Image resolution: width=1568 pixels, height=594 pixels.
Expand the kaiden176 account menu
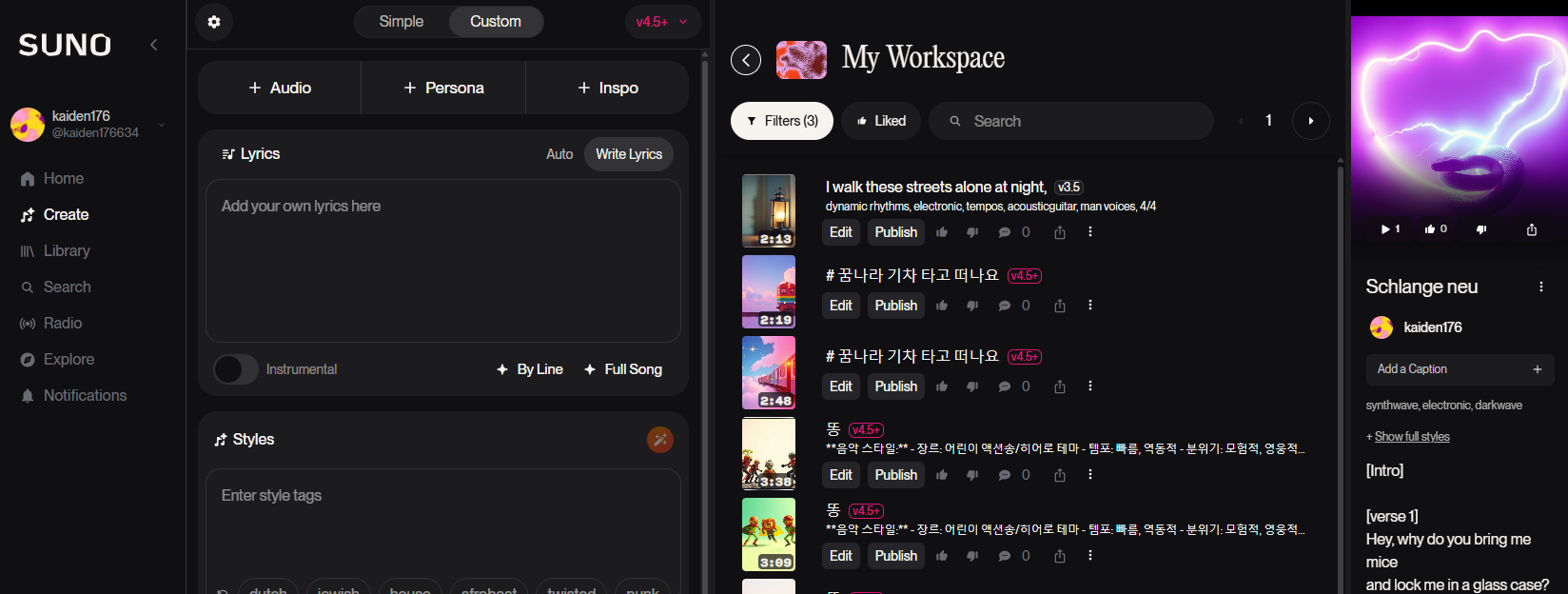[162, 125]
